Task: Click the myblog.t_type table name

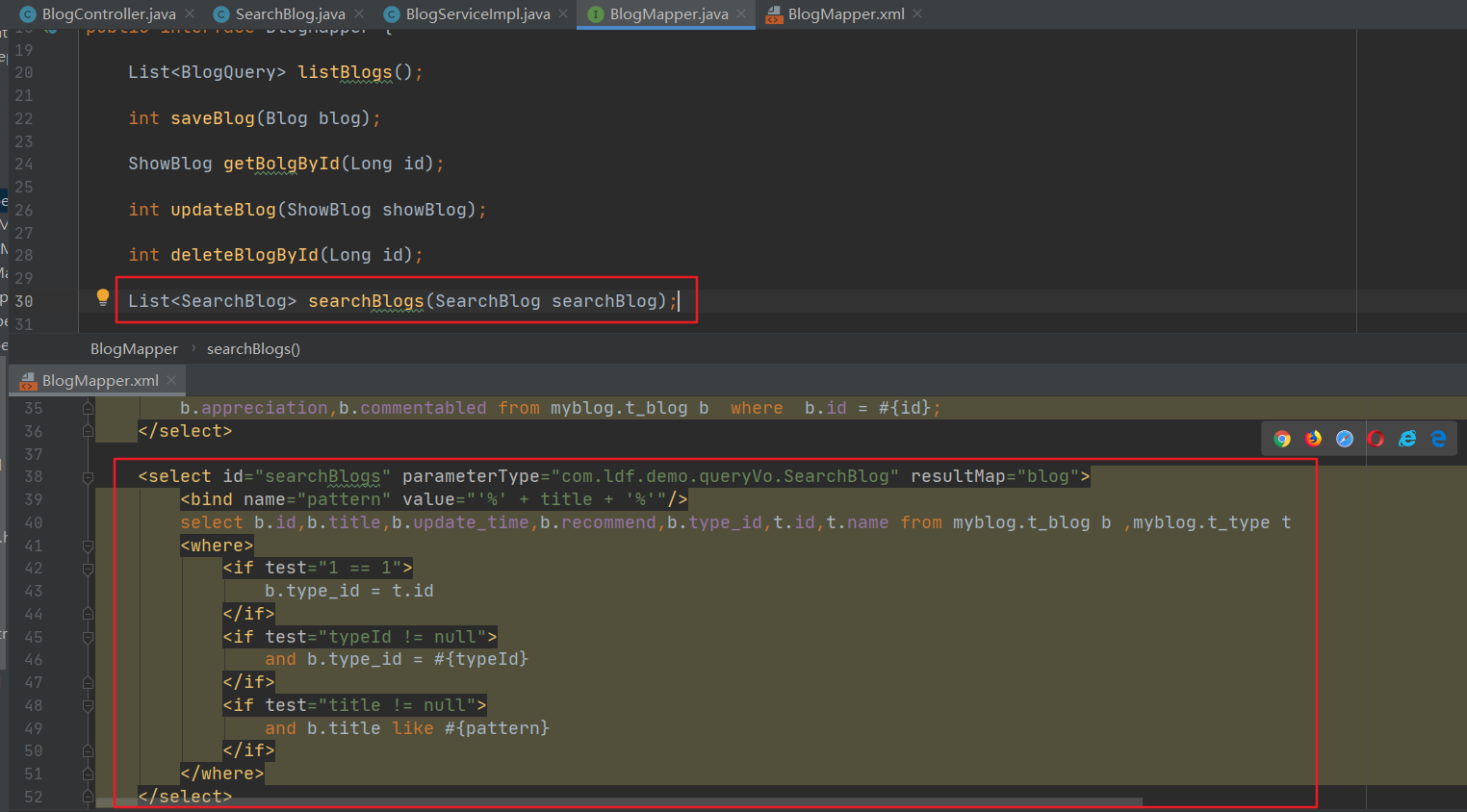Action: click(1201, 522)
